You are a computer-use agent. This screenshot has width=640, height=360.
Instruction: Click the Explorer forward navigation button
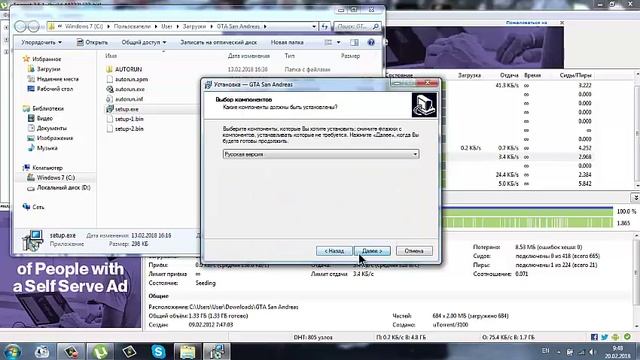33,27
